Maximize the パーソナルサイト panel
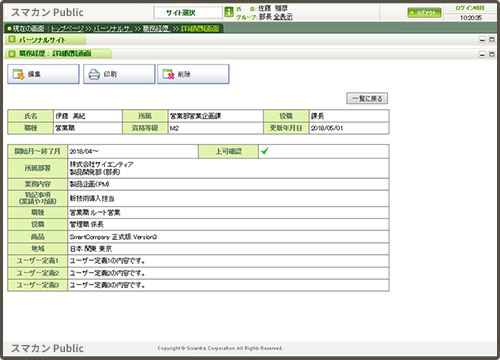The width and height of the screenshot is (500, 360). (x=492, y=40)
